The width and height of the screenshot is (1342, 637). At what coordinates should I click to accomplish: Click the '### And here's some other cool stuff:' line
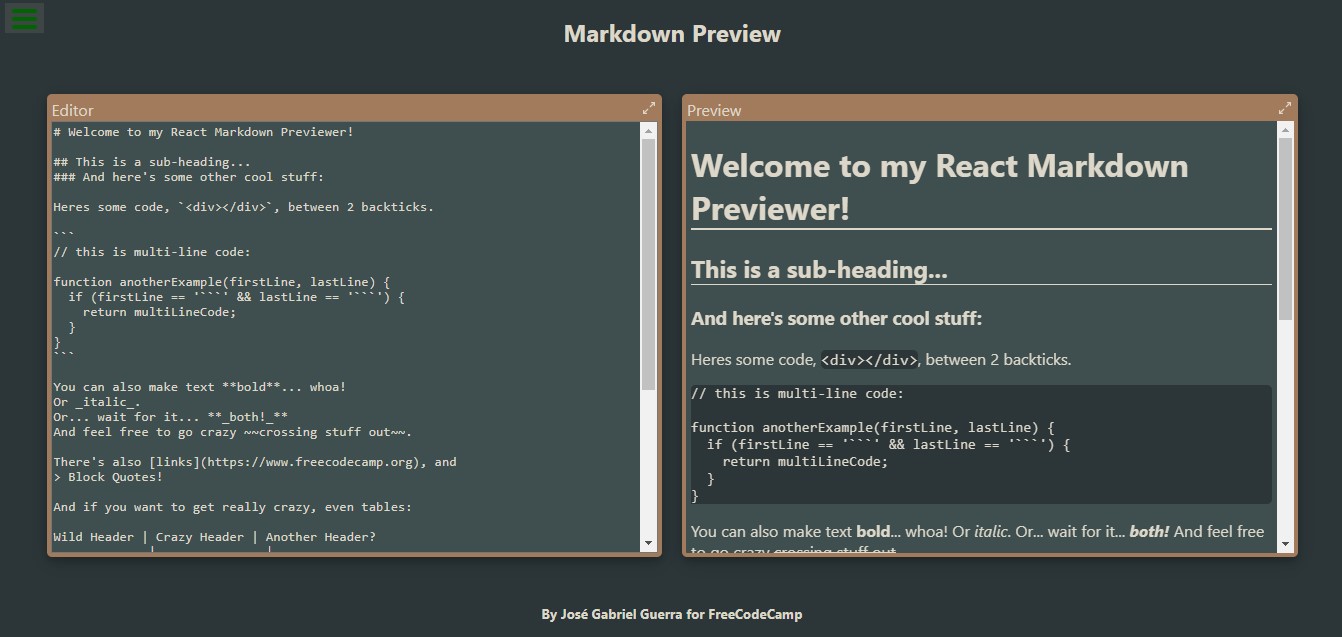coord(188,177)
